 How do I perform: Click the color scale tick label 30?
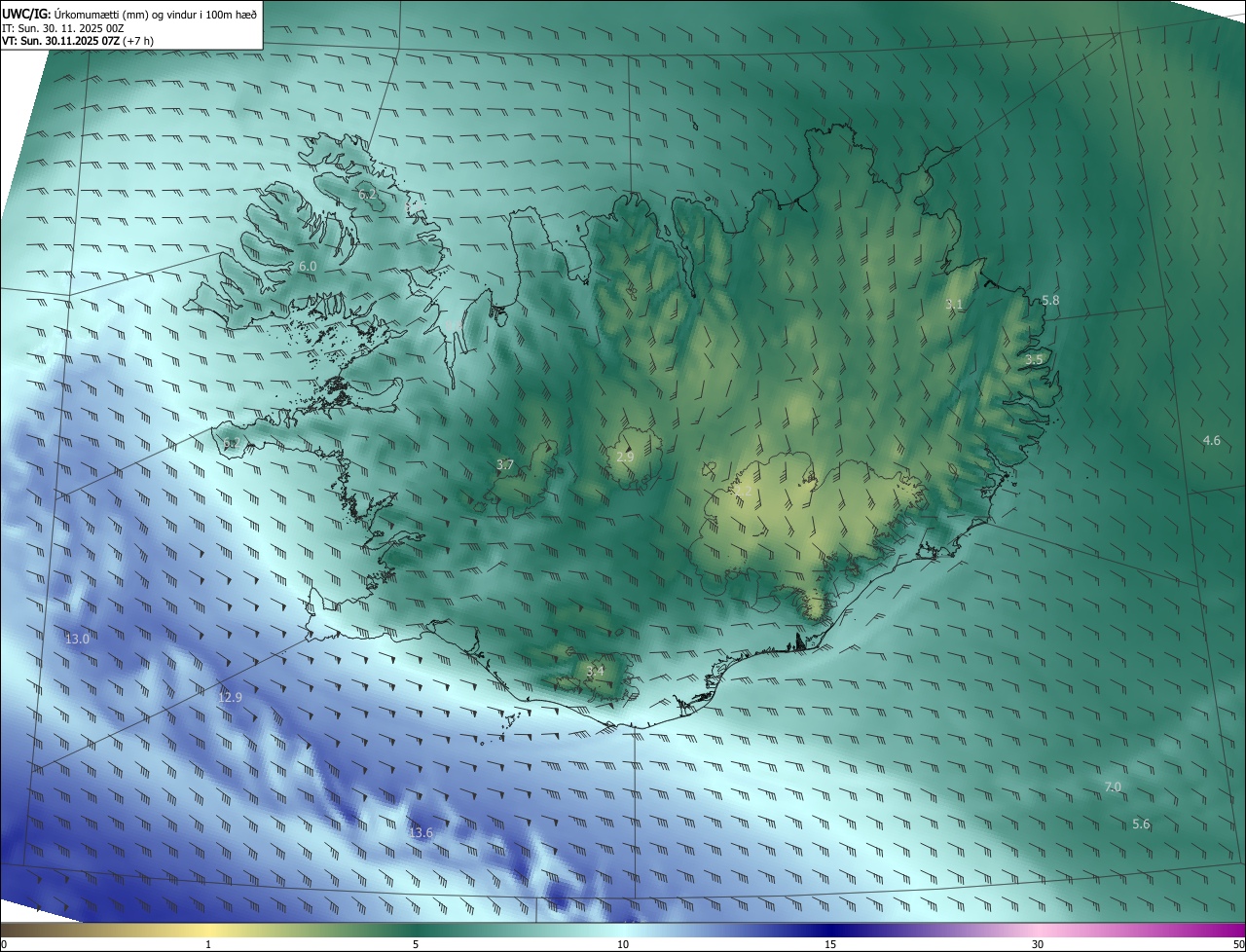[1038, 944]
